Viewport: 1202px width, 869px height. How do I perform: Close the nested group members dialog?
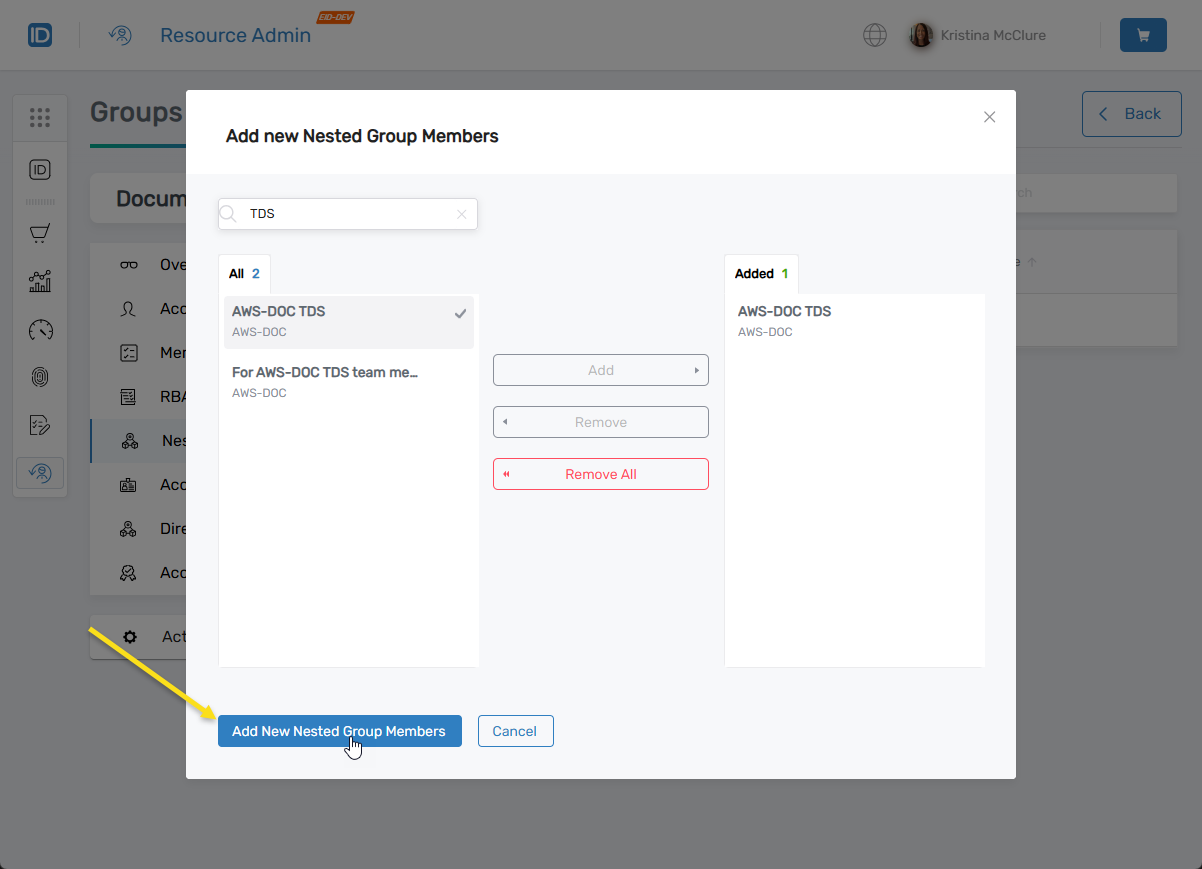pos(989,117)
